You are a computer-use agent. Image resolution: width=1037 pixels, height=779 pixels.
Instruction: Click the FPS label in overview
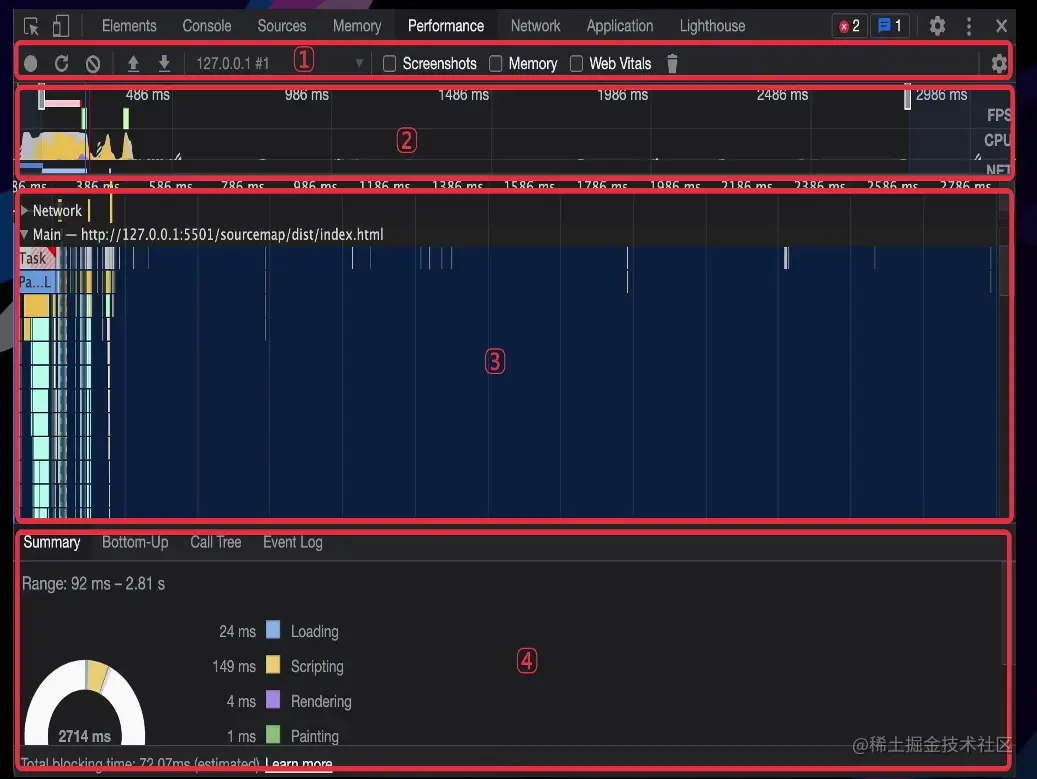pyautogui.click(x=999, y=114)
